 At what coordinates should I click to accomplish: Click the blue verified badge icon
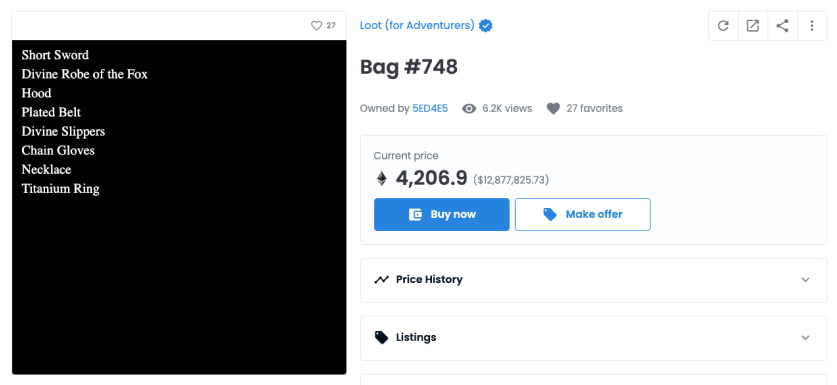click(485, 25)
